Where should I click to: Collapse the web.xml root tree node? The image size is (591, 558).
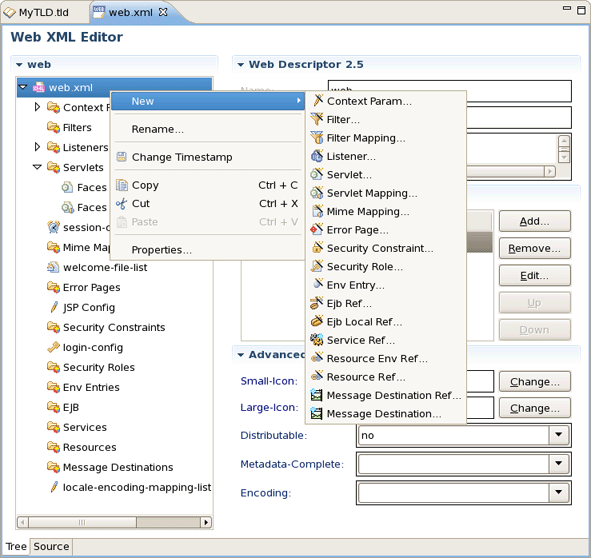tap(23, 87)
